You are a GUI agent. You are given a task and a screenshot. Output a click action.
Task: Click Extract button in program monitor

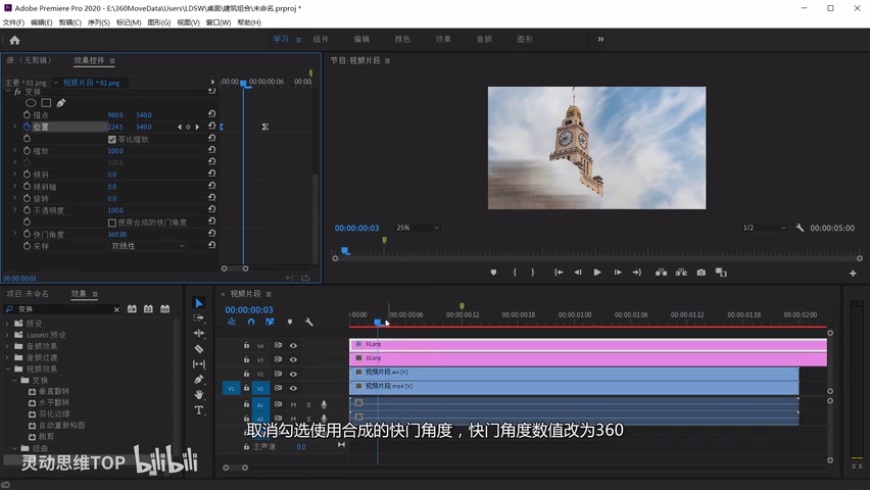coord(681,272)
